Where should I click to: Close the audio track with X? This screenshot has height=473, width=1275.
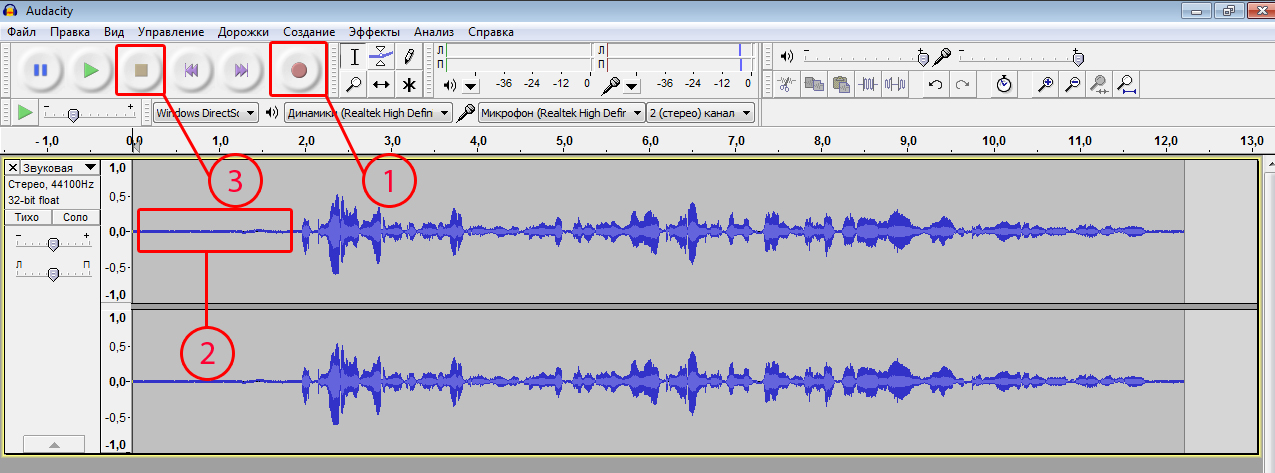coord(12,167)
